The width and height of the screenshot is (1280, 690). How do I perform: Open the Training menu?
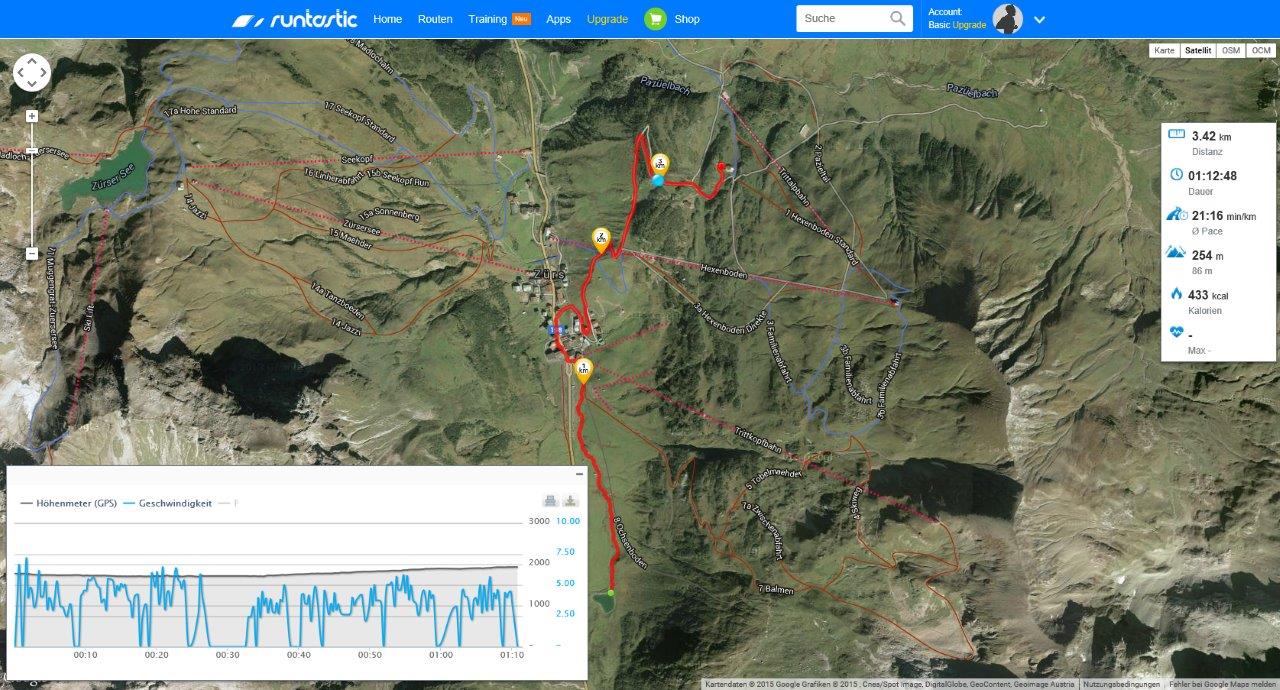(x=487, y=19)
